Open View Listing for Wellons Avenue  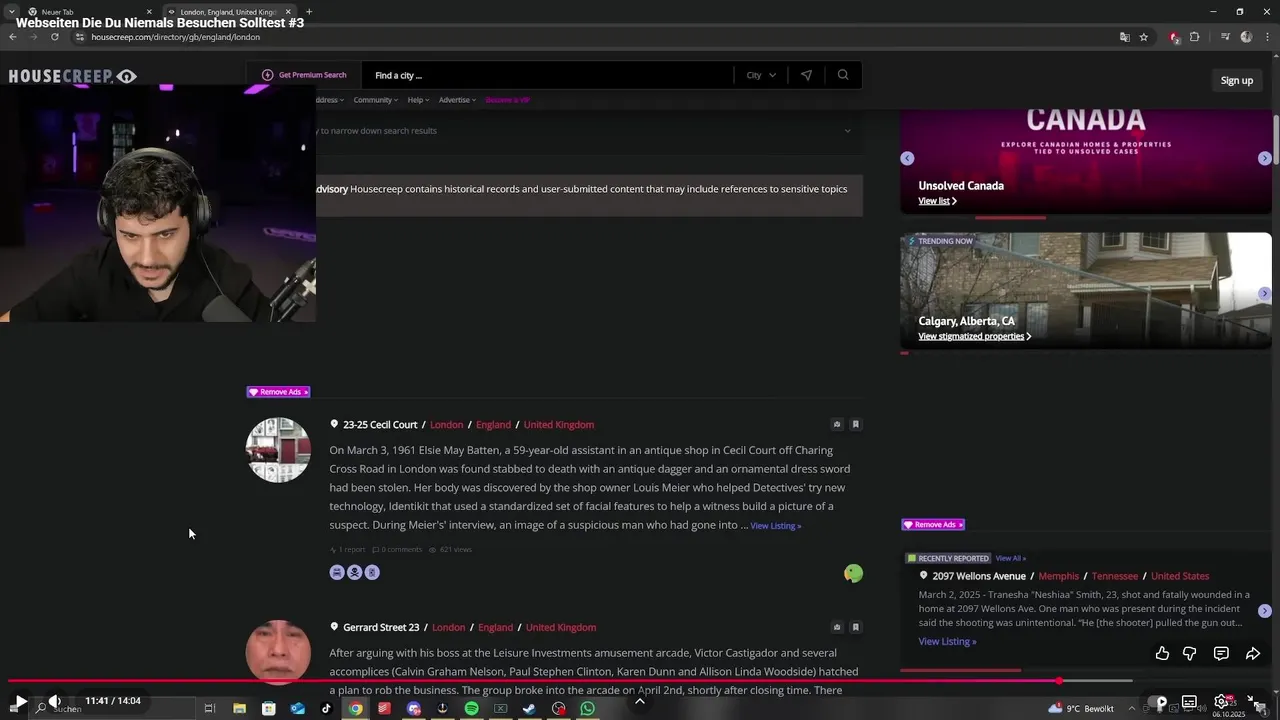(947, 642)
